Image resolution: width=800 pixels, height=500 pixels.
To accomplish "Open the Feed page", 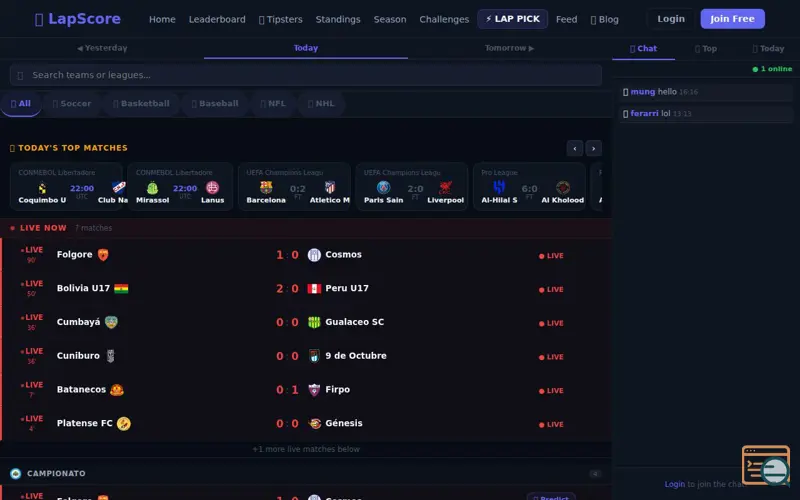I will point(566,19).
